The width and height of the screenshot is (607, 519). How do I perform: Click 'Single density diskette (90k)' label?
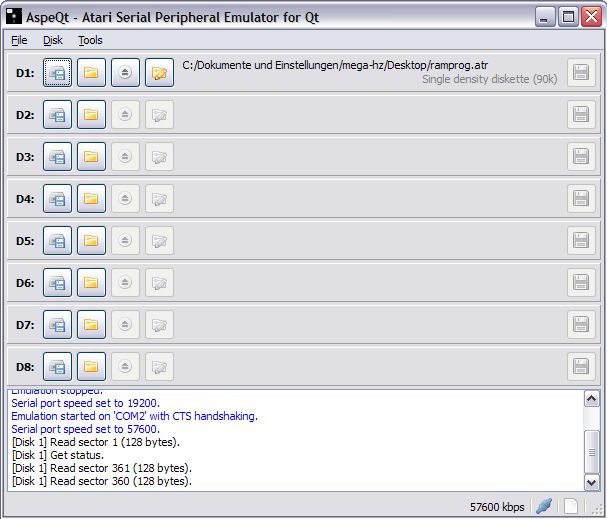[x=489, y=79]
